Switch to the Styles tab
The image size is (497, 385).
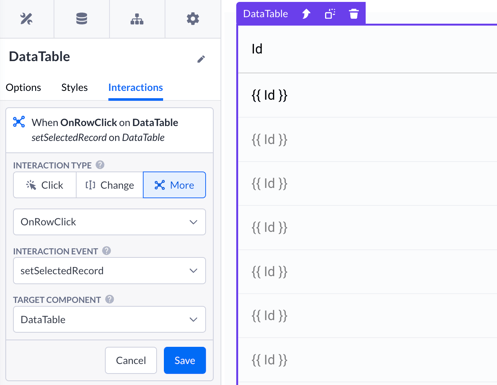click(x=74, y=87)
